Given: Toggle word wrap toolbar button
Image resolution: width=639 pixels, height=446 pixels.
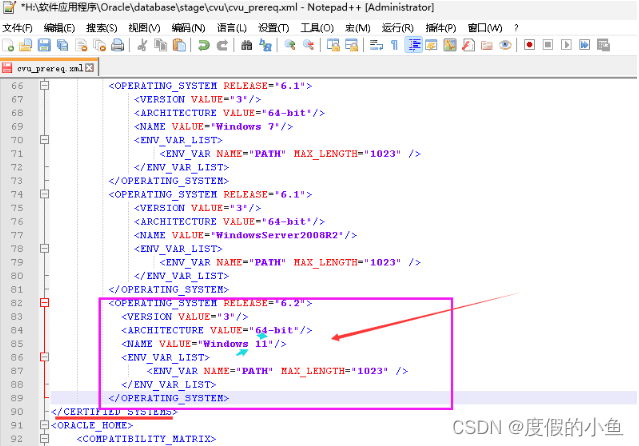Looking at the screenshot, I should 376,45.
